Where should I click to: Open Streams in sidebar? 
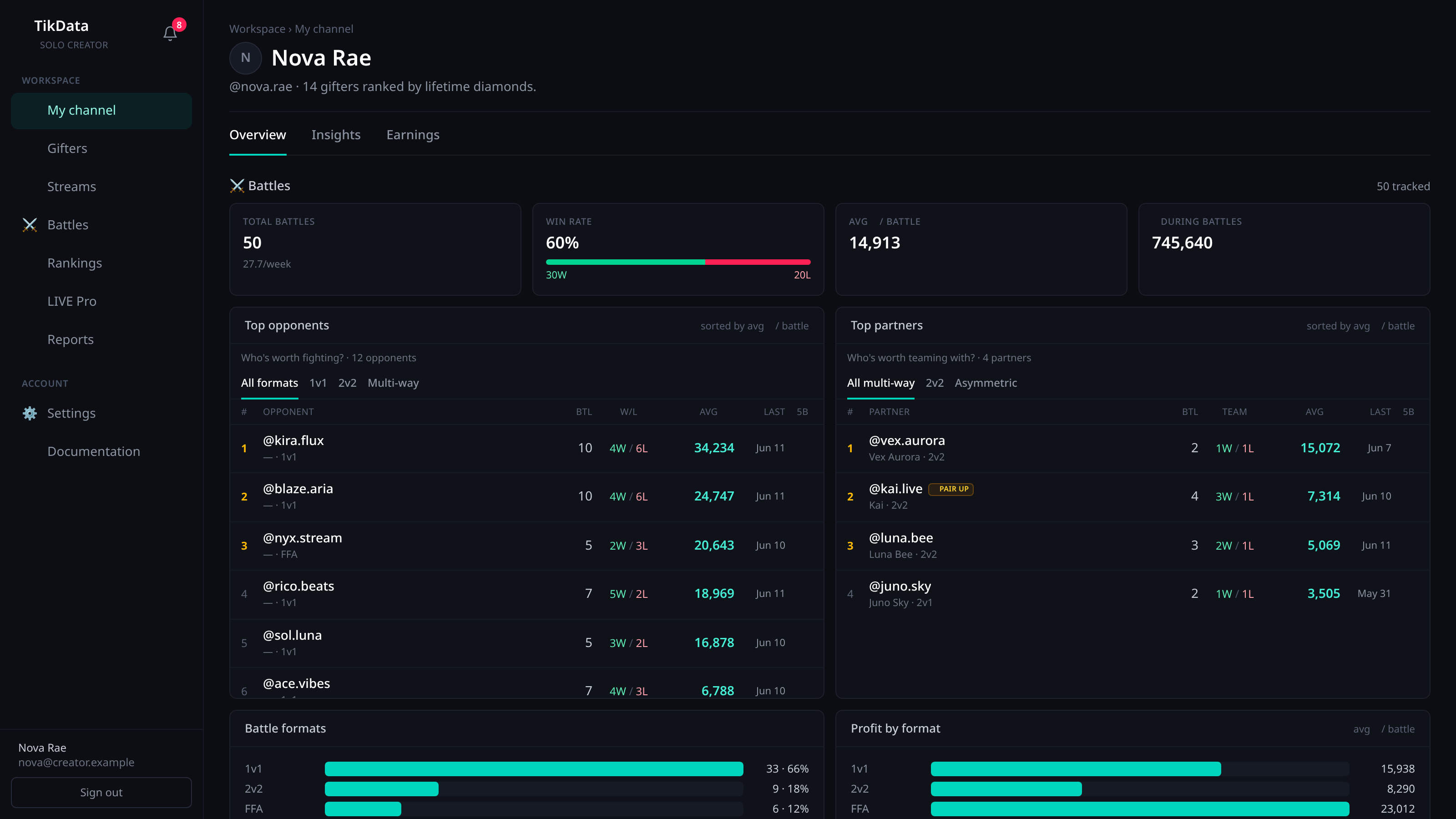point(101,187)
